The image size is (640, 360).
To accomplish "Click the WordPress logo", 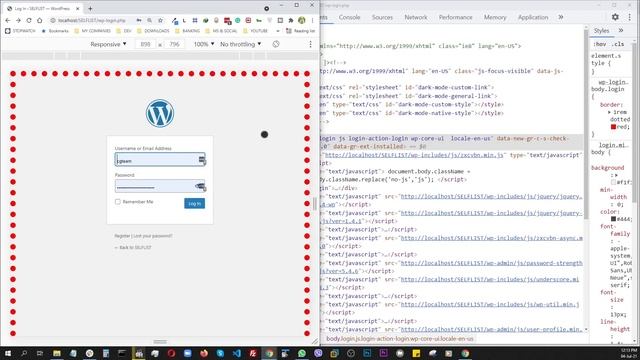I will click(x=160, y=113).
